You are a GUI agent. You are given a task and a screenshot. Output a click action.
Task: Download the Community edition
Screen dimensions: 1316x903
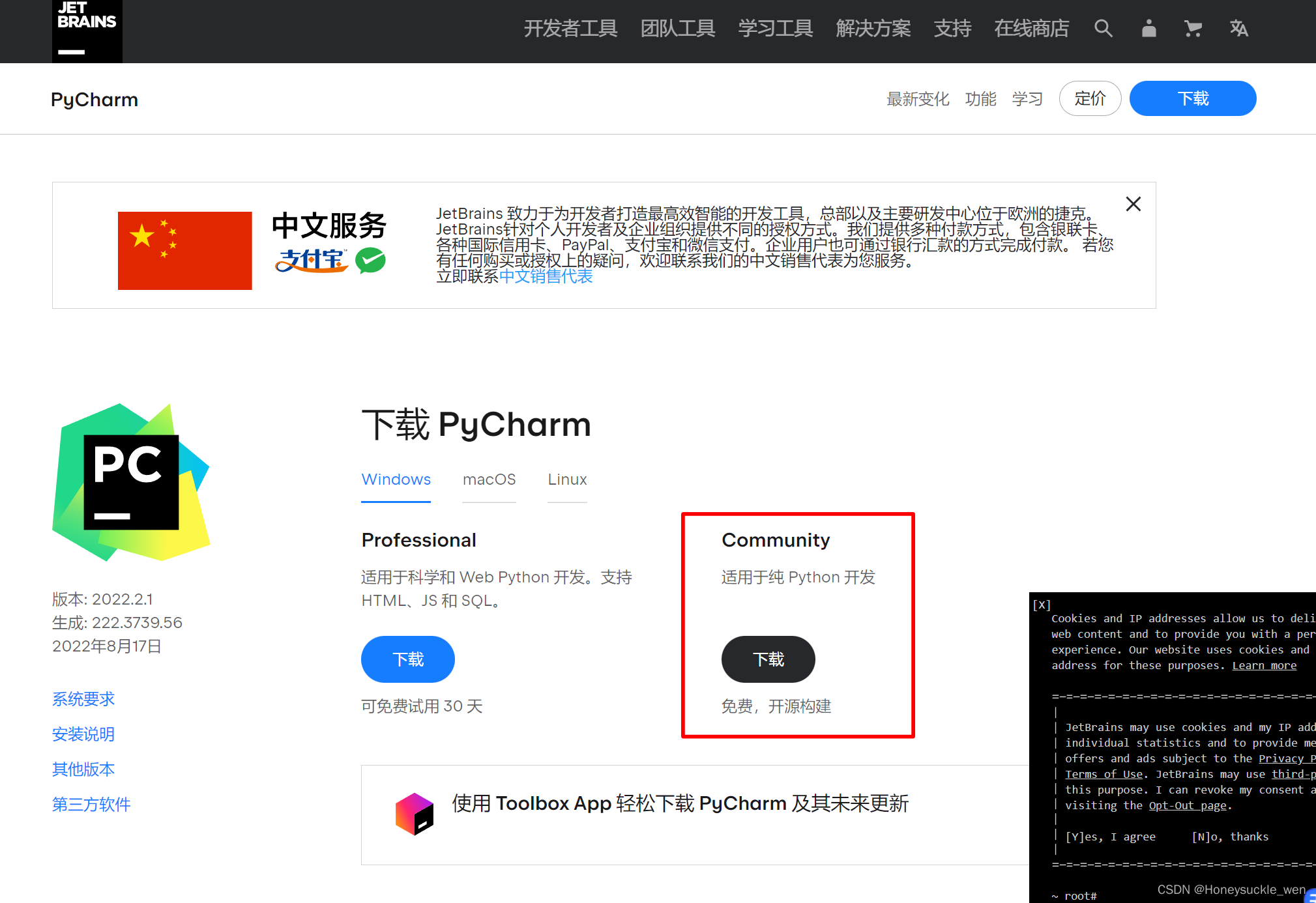[768, 659]
